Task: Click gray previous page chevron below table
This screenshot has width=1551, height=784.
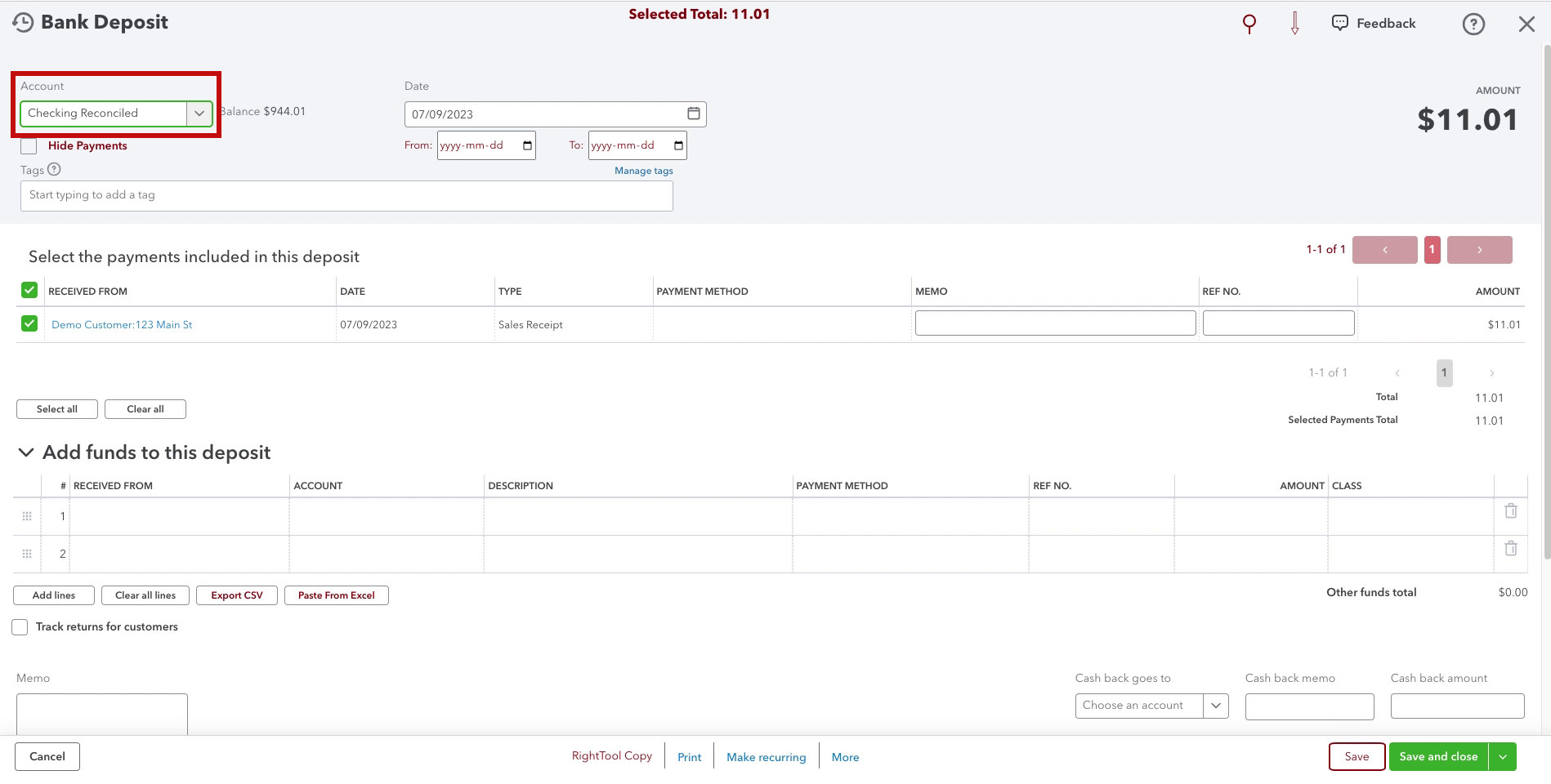Action: click(x=1397, y=373)
